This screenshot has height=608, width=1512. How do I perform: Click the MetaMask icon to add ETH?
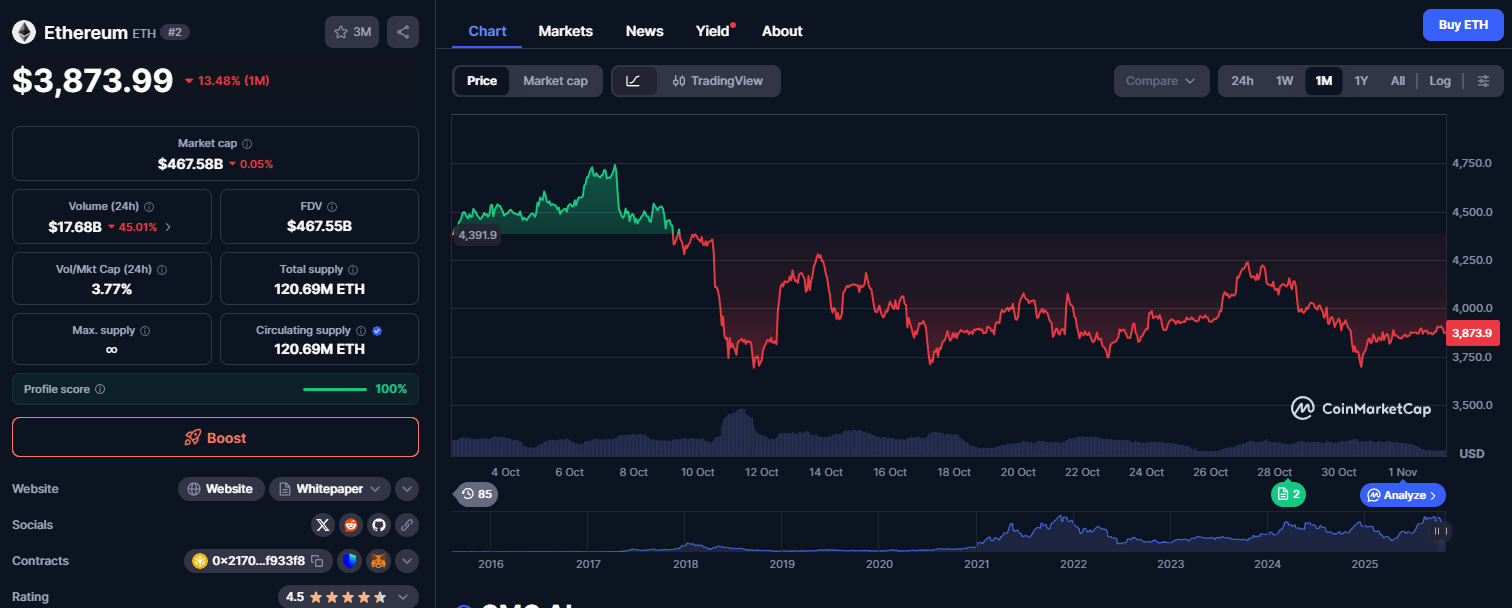pos(378,561)
